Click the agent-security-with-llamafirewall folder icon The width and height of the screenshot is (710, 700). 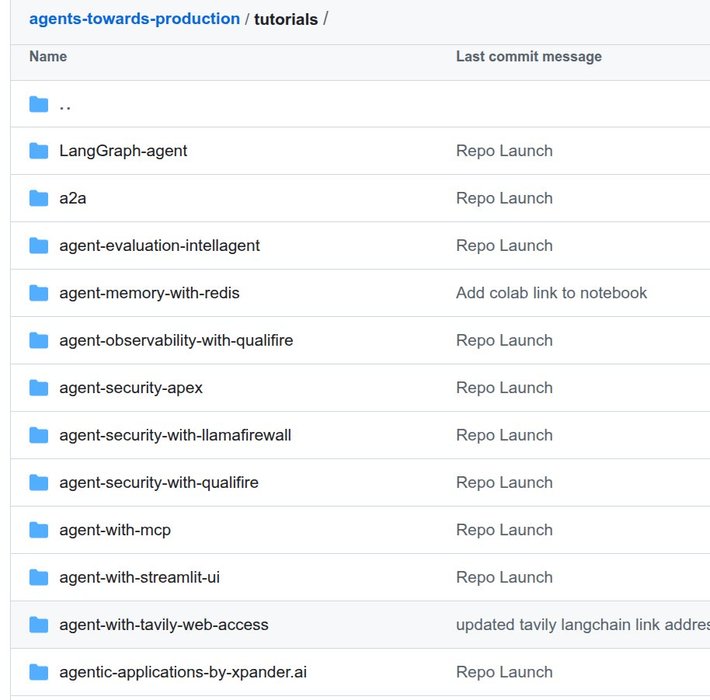(x=38, y=435)
